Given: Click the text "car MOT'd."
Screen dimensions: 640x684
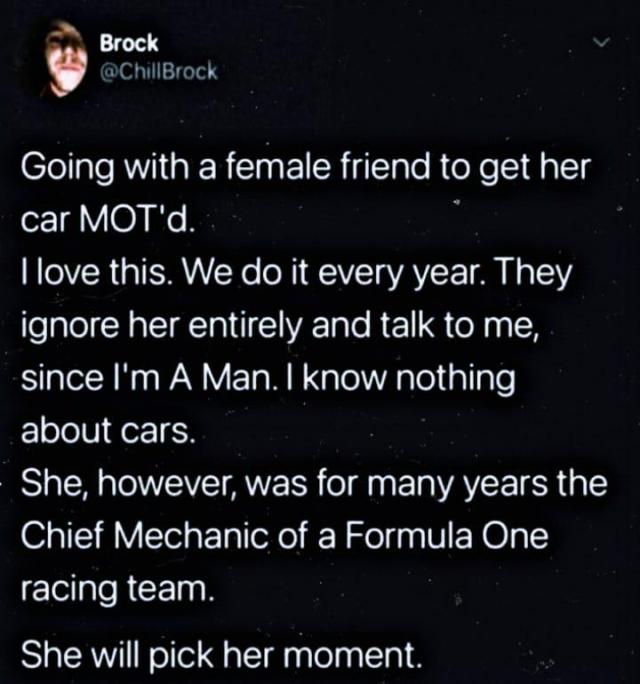Looking at the screenshot, I should coord(107,221).
